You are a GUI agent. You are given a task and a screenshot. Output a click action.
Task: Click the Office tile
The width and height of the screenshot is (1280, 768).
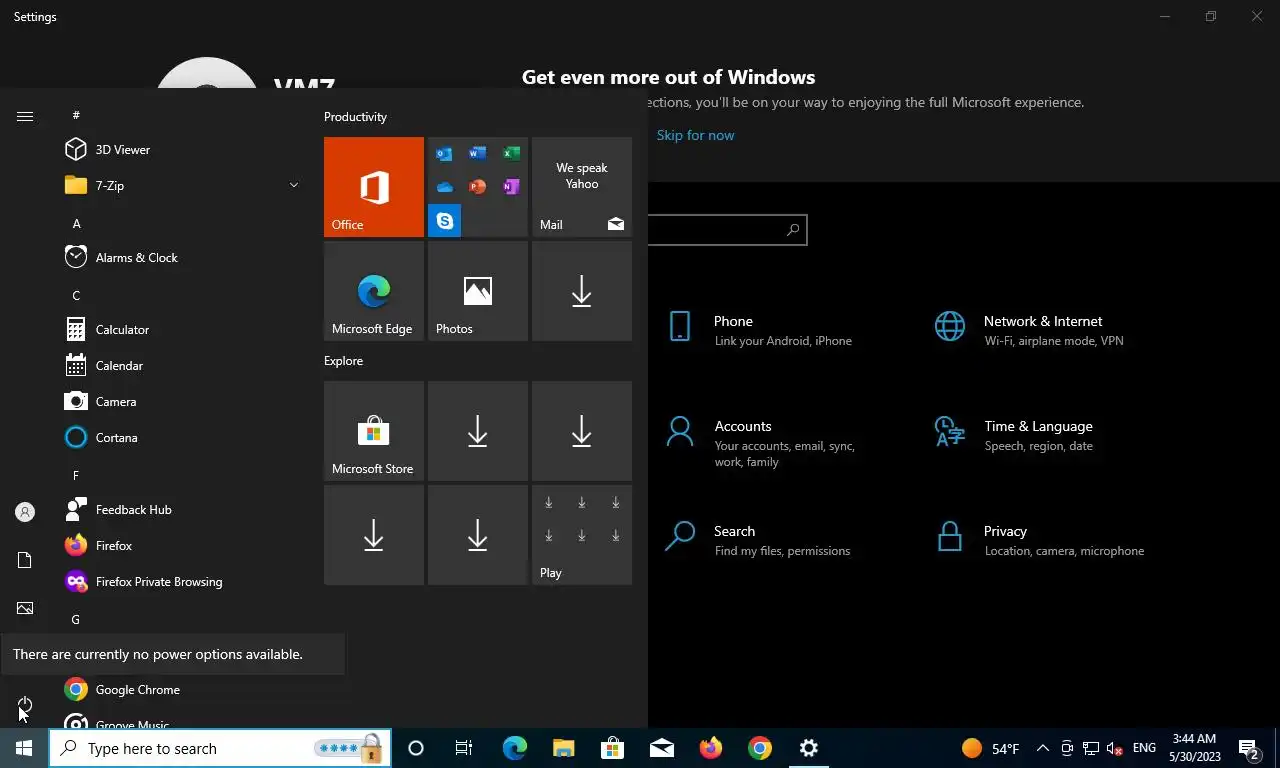click(x=374, y=187)
